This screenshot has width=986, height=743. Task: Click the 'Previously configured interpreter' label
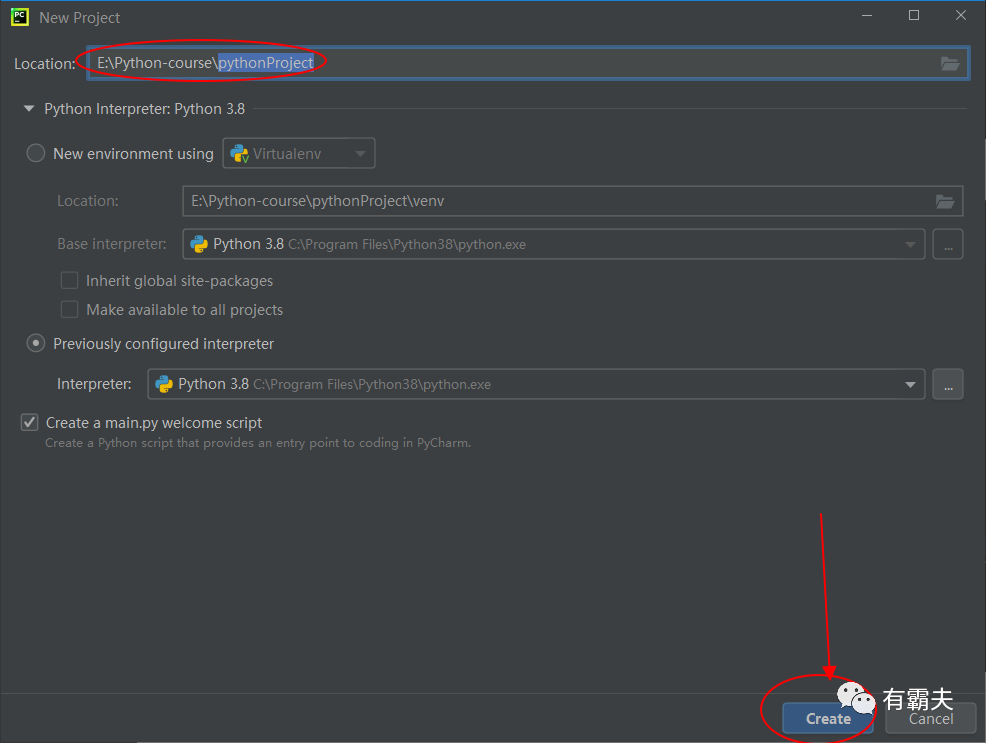[x=163, y=344]
